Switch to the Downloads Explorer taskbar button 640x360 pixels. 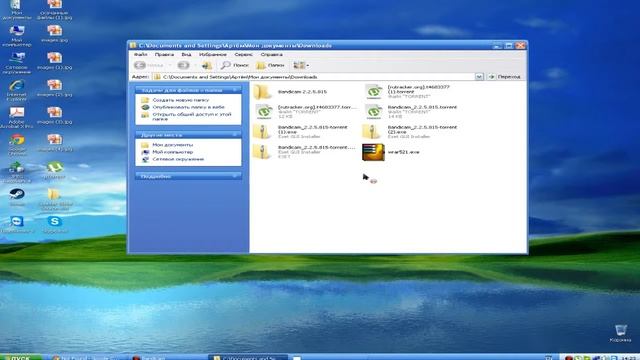pyautogui.click(x=248, y=357)
